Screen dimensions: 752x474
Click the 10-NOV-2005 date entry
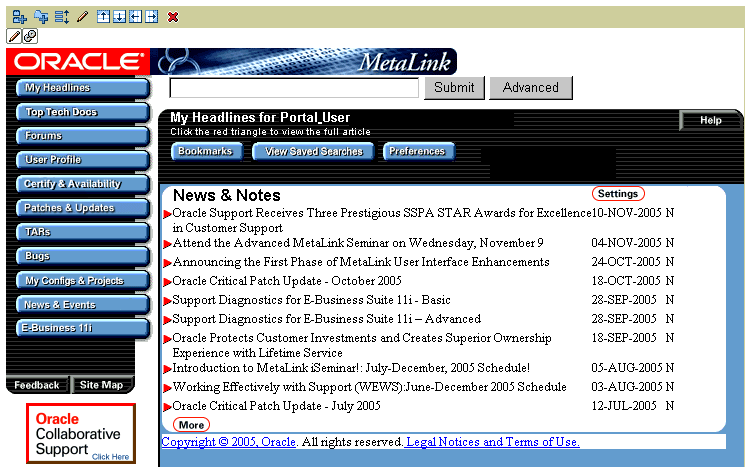point(627,213)
